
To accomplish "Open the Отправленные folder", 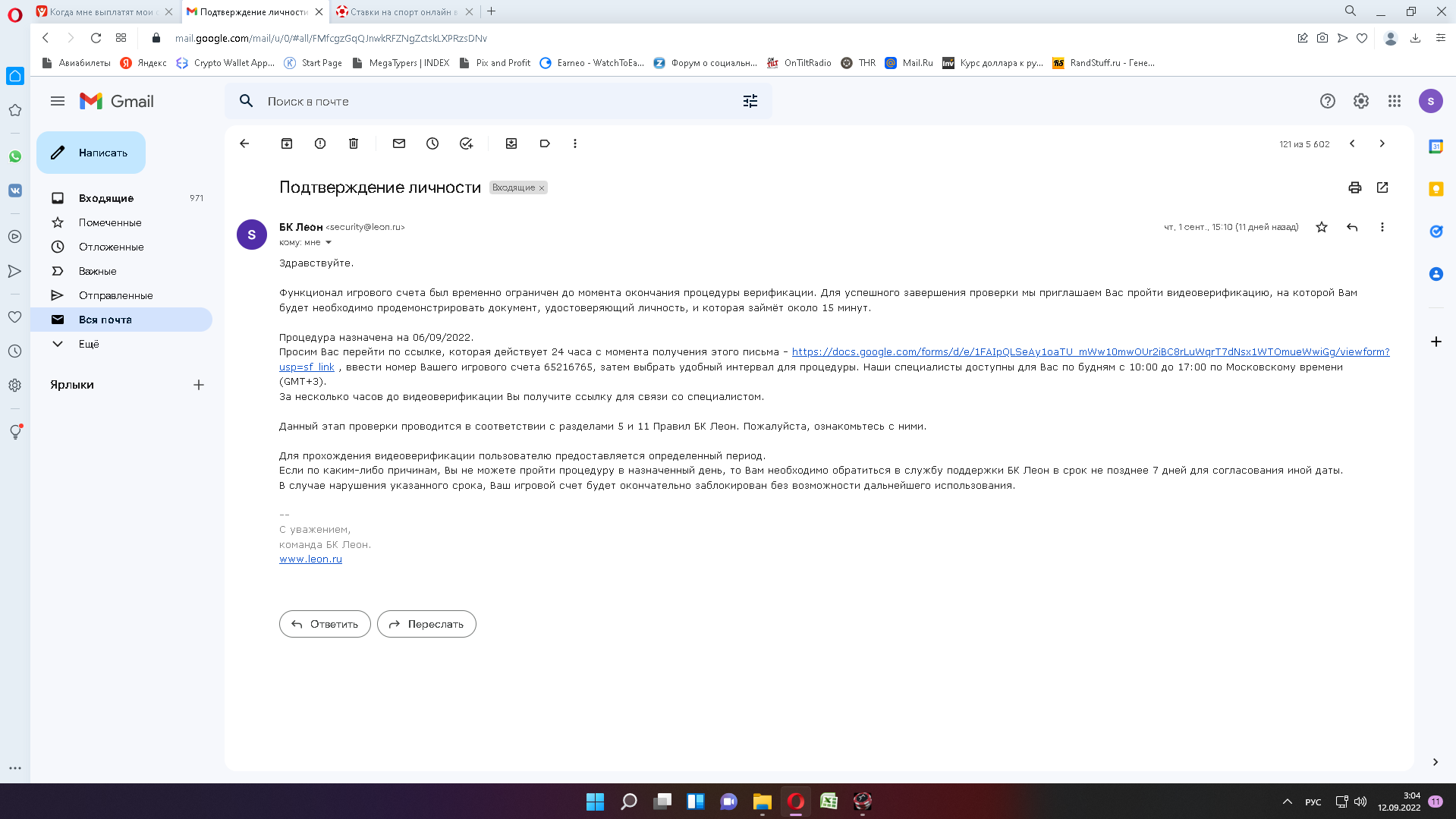I will 115,295.
